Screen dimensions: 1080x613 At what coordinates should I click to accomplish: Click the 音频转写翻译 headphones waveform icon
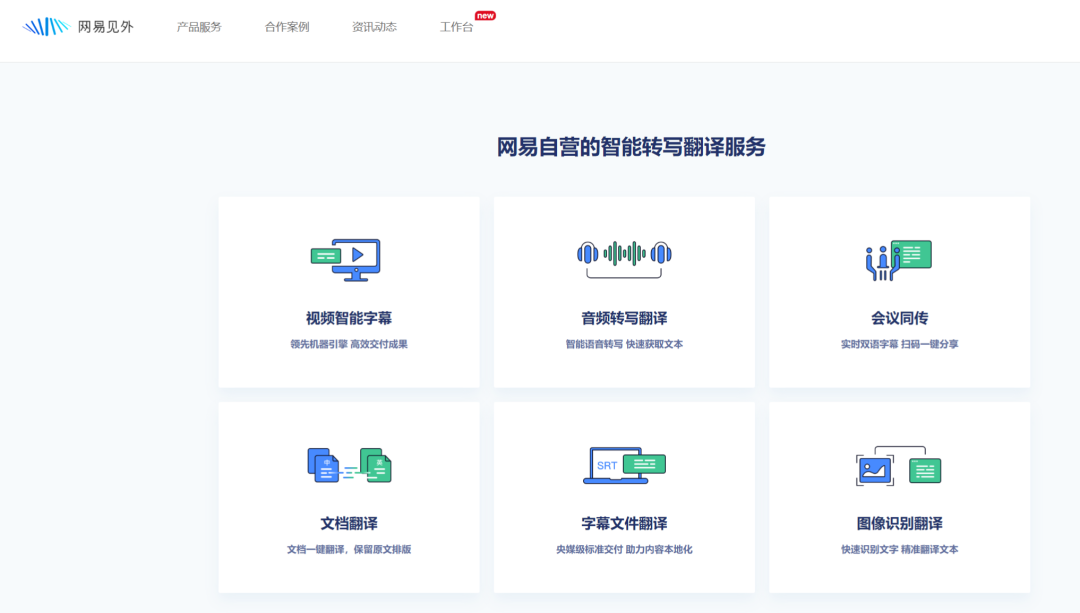tap(624, 257)
